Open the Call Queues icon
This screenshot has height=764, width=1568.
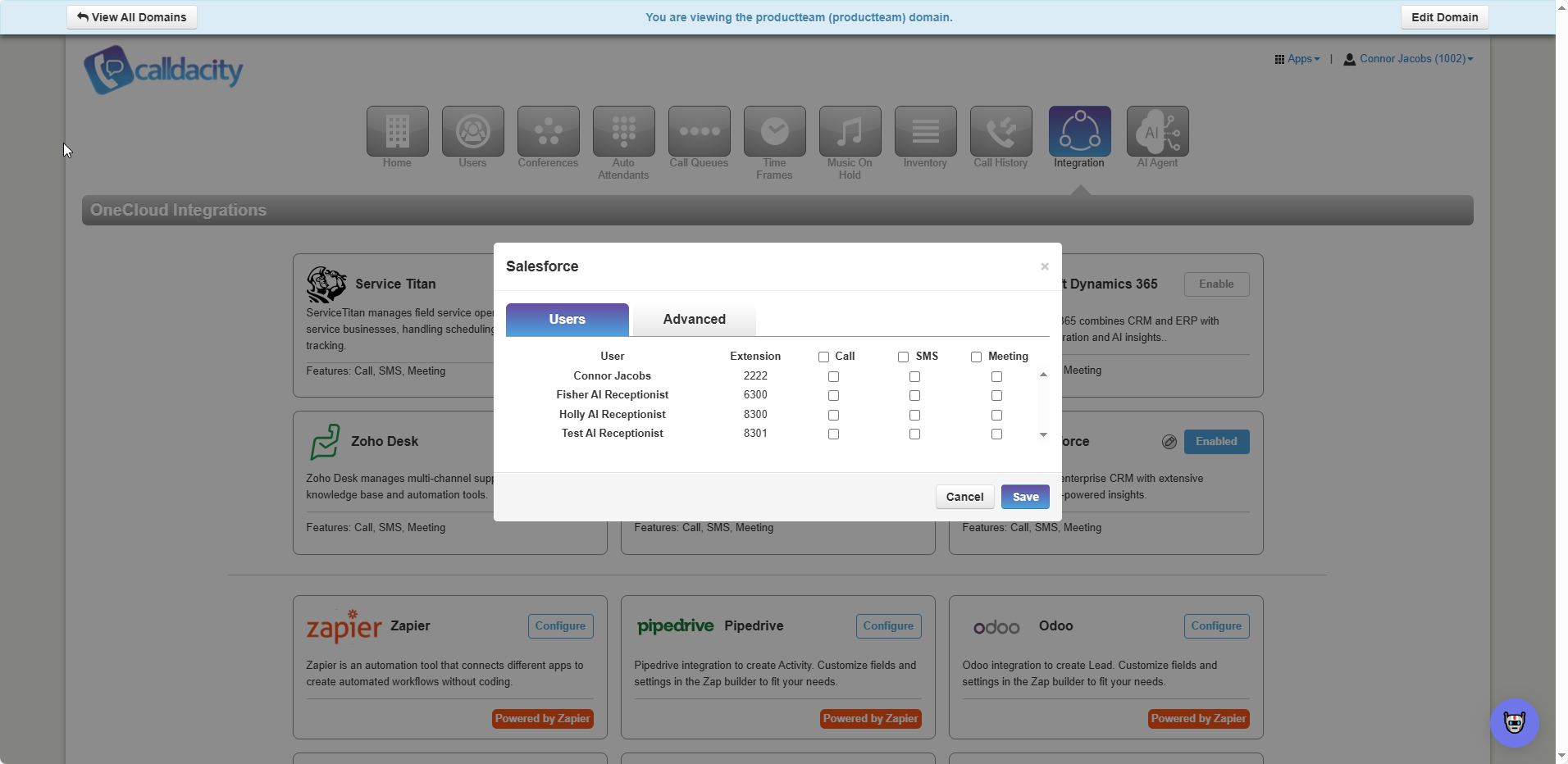(x=699, y=131)
